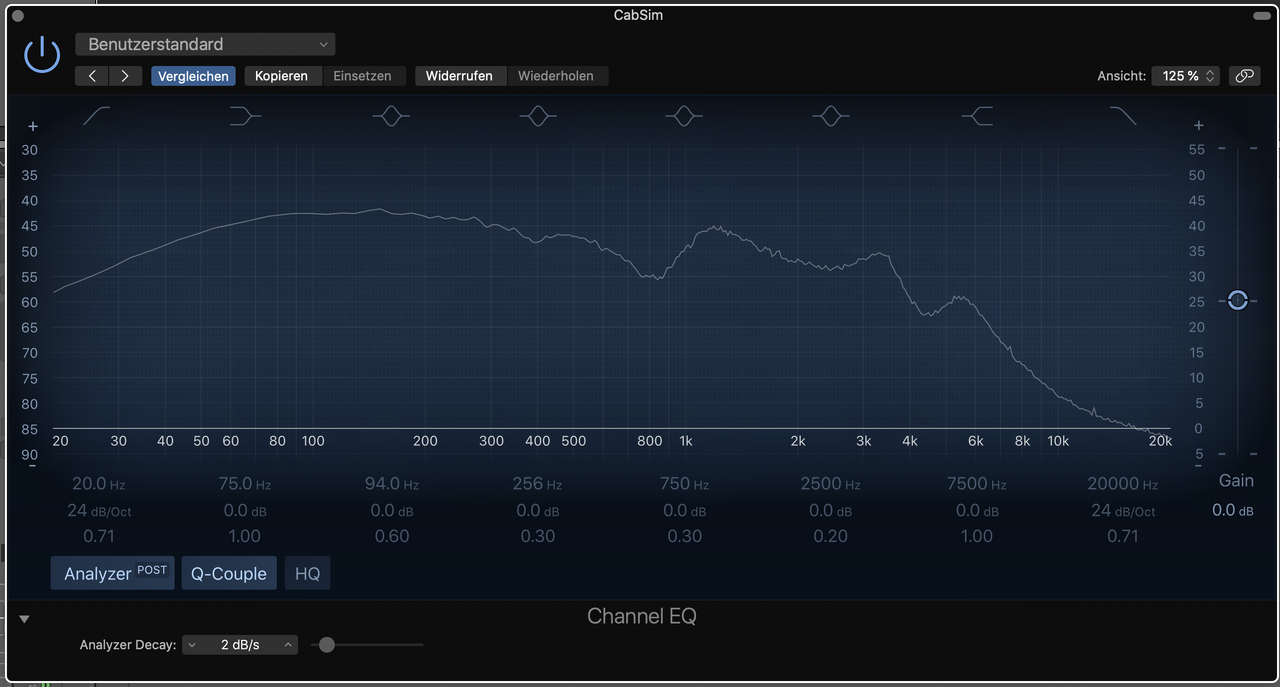The width and height of the screenshot is (1280, 687).
Task: Disable the Q-Couple option
Action: (x=229, y=573)
